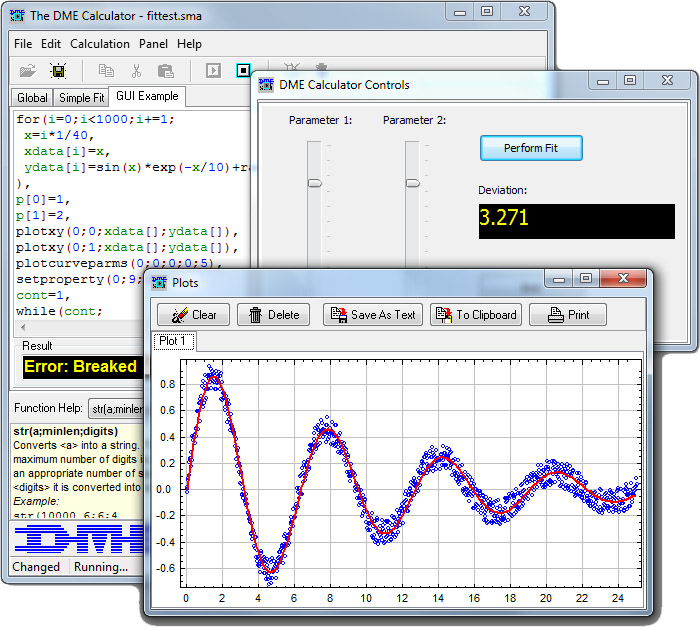Switch to the Simple Fit tab
Screen dimensions: 700x627
pyautogui.click(x=81, y=98)
